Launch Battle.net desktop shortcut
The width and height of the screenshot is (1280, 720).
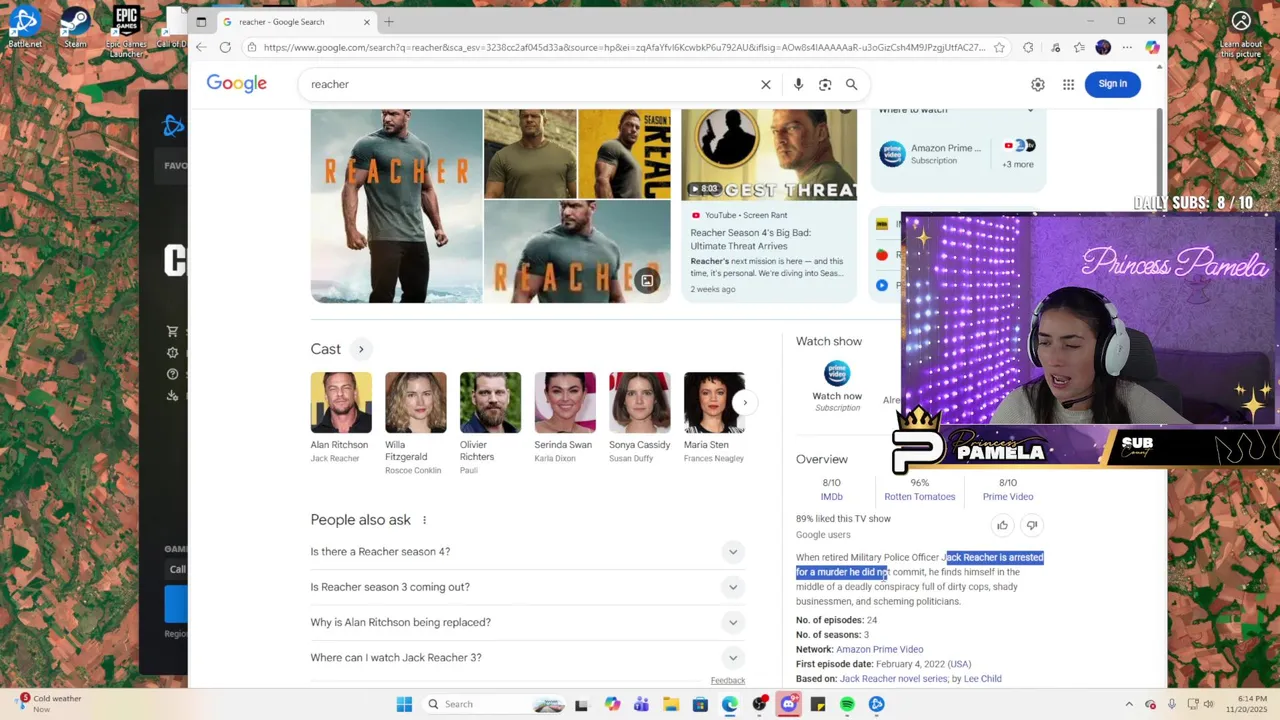point(25,27)
